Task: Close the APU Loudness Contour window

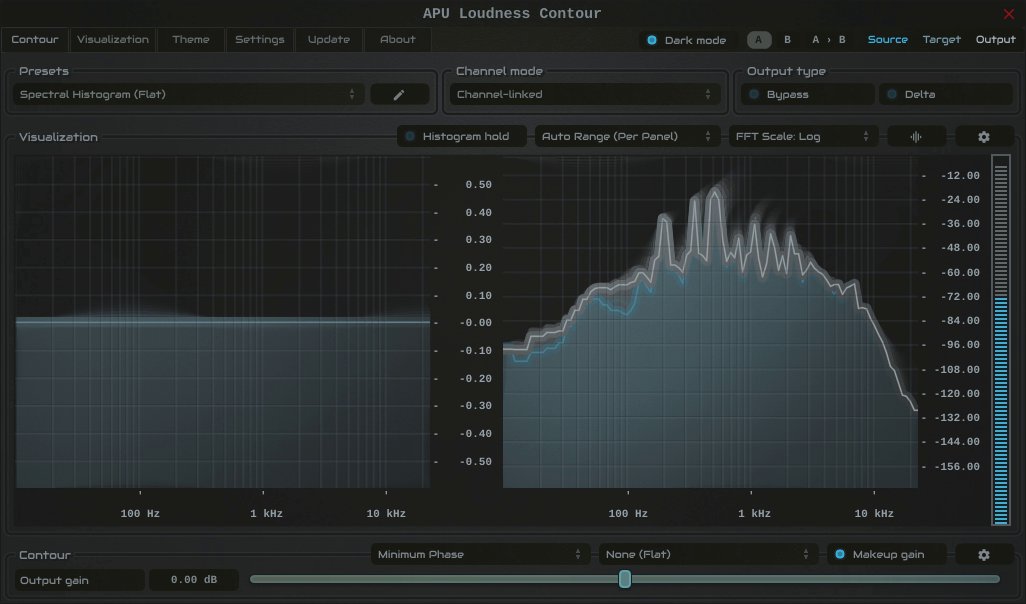Action: pyautogui.click(x=1008, y=14)
